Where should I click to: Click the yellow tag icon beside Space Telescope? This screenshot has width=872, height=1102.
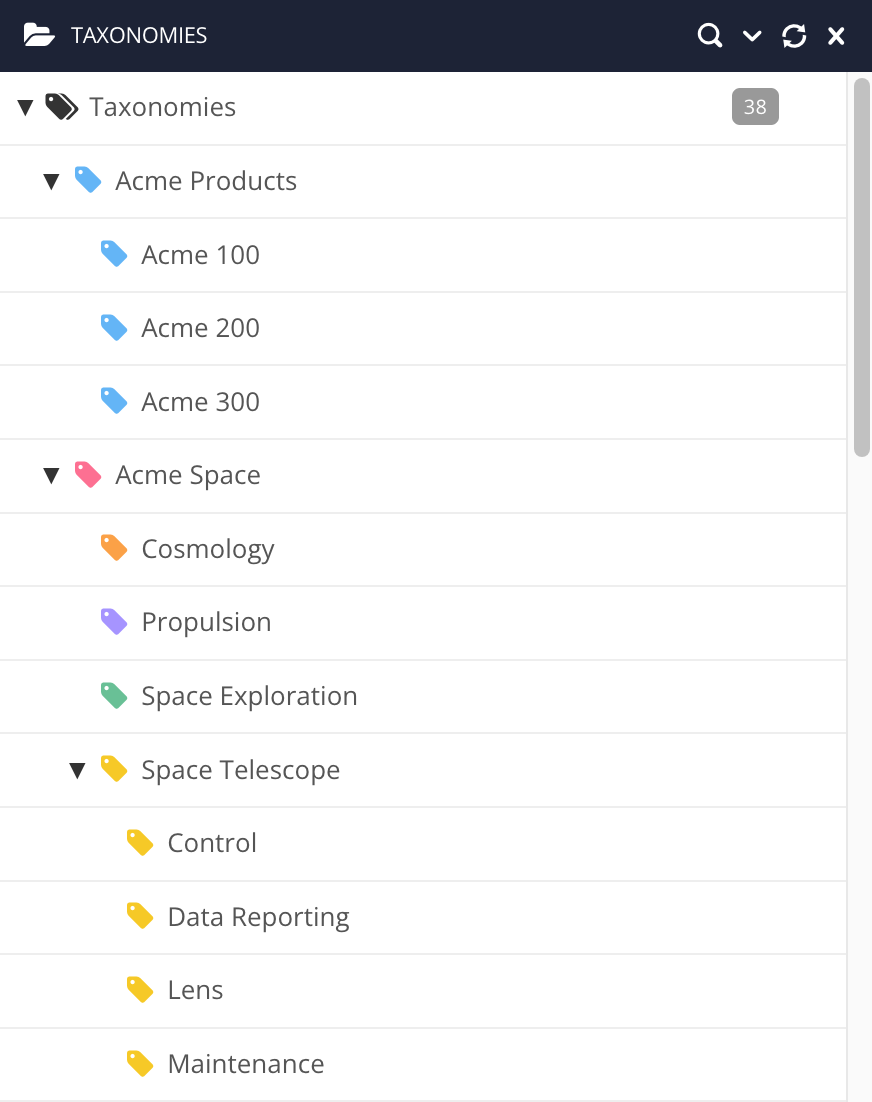click(x=114, y=769)
